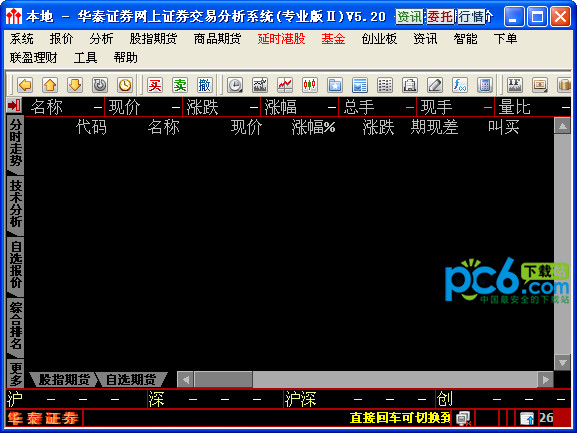Click the starred folder favorites icon
This screenshot has width=577, height=433.
pos(335,85)
